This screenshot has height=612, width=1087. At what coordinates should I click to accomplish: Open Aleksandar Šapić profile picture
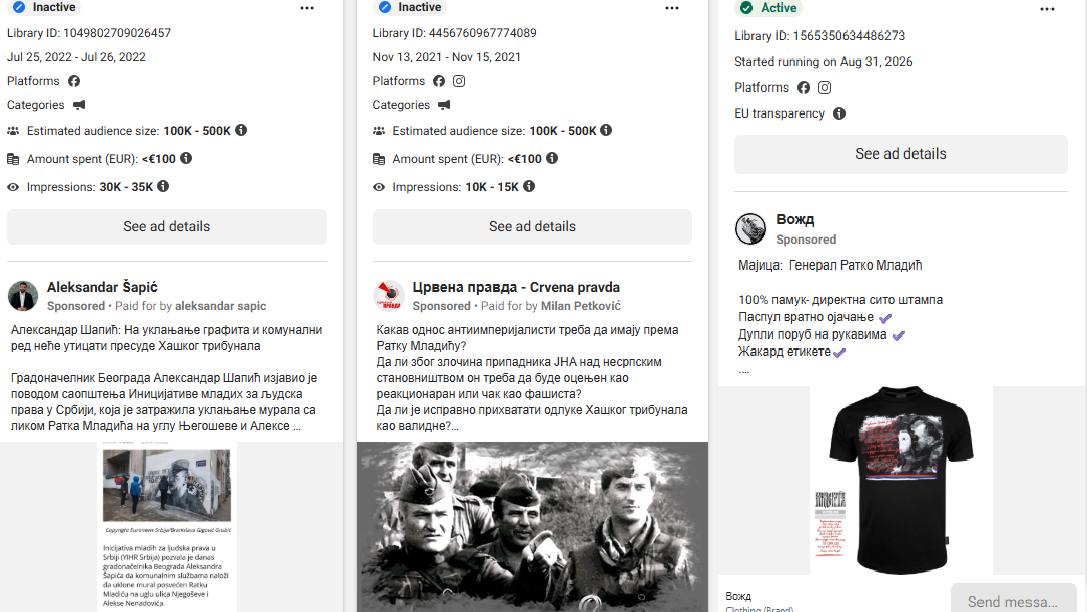(23, 296)
